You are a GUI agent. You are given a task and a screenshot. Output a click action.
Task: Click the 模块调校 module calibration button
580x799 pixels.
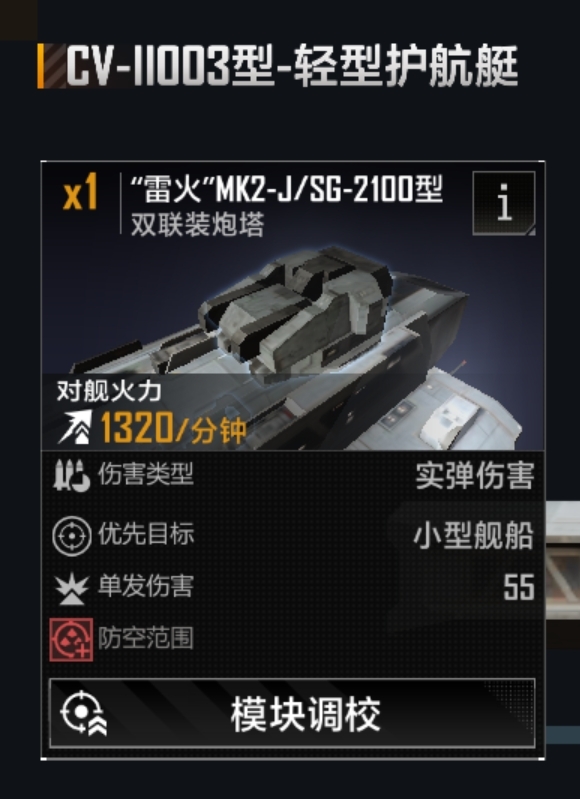point(292,713)
